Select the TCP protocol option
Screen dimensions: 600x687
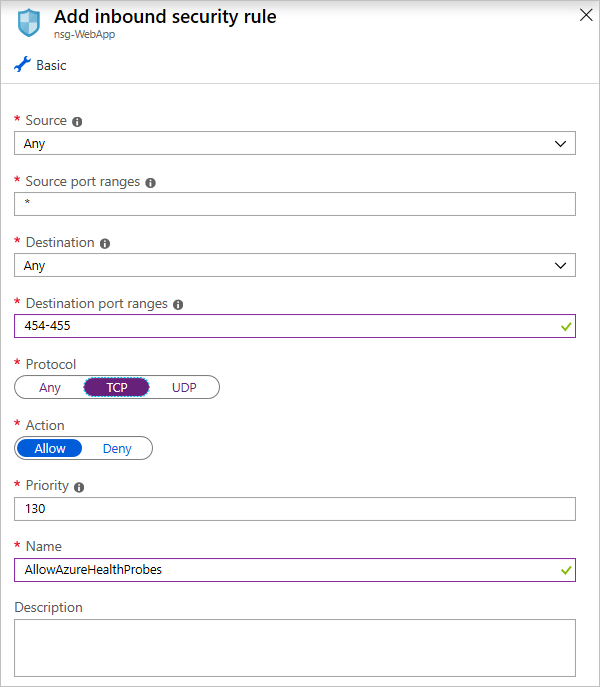pyautogui.click(x=117, y=387)
